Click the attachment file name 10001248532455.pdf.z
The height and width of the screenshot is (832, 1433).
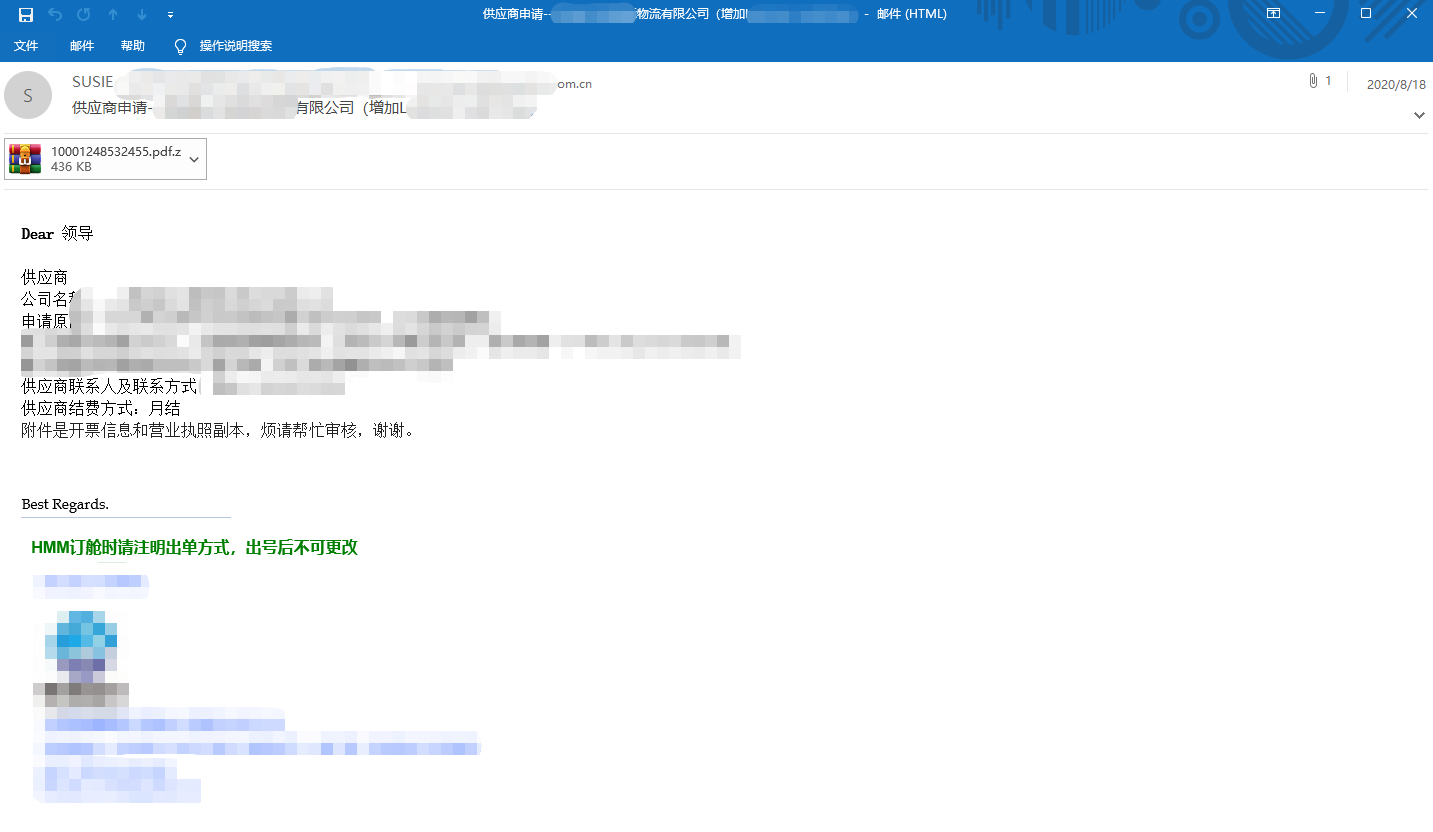[115, 152]
